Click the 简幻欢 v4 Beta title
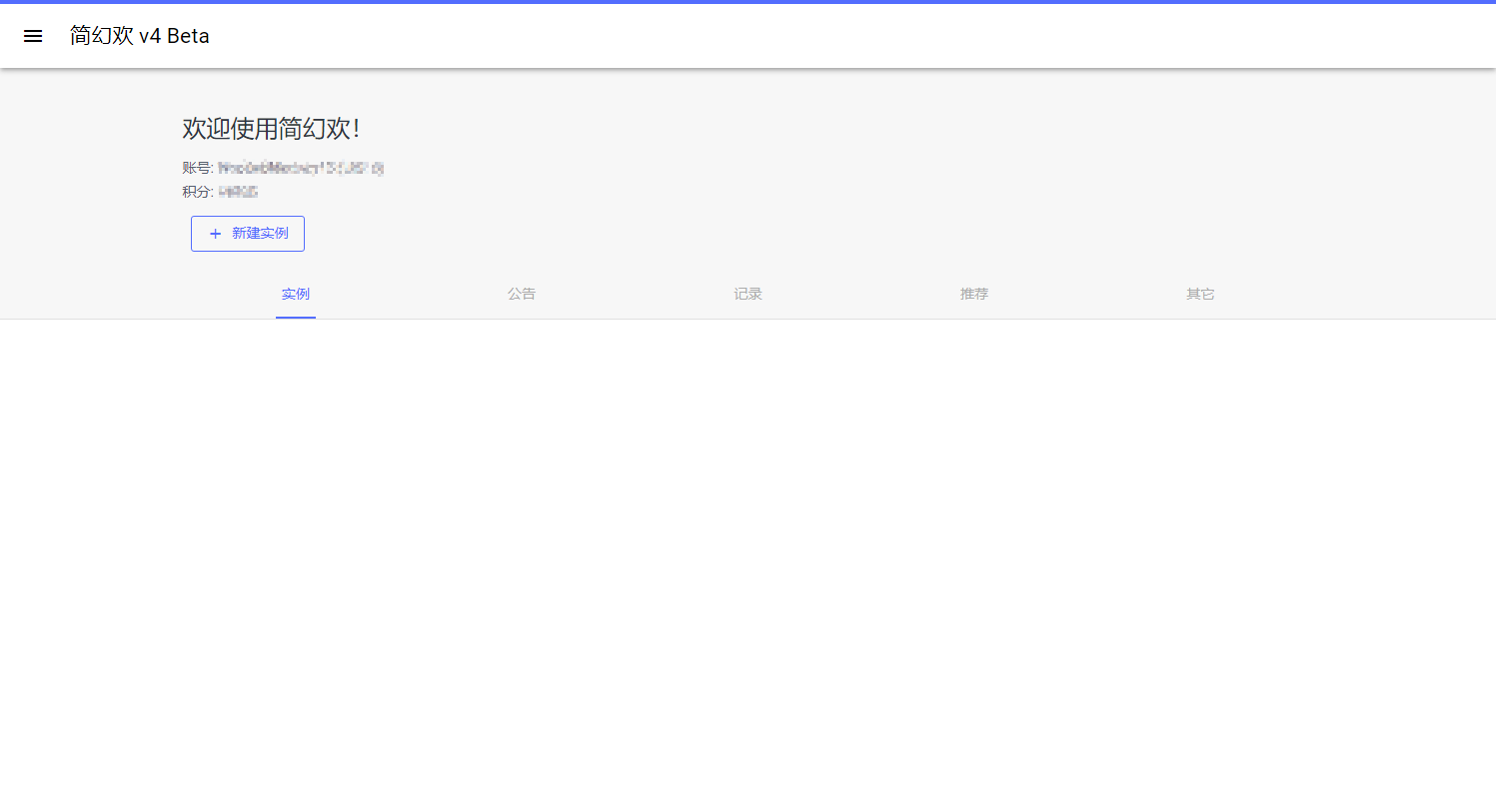 click(x=140, y=36)
